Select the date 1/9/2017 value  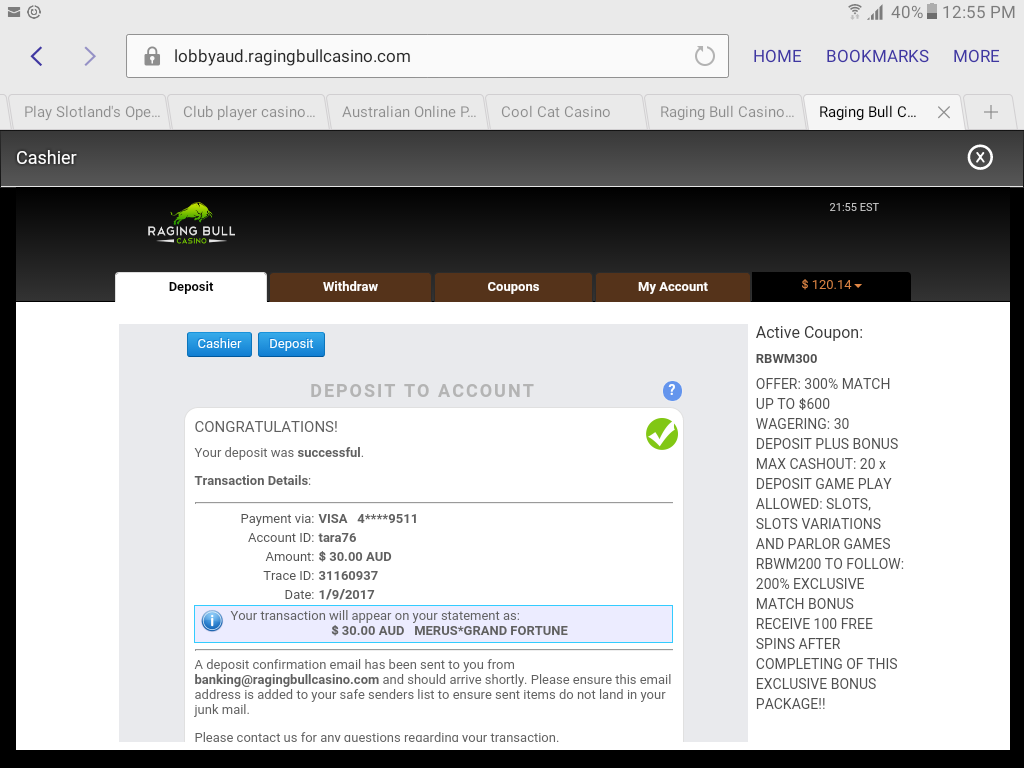(346, 595)
